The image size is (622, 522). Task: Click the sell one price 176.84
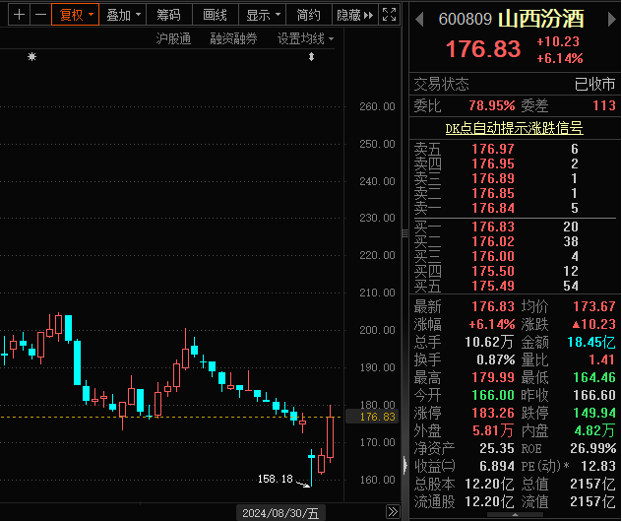(493, 208)
